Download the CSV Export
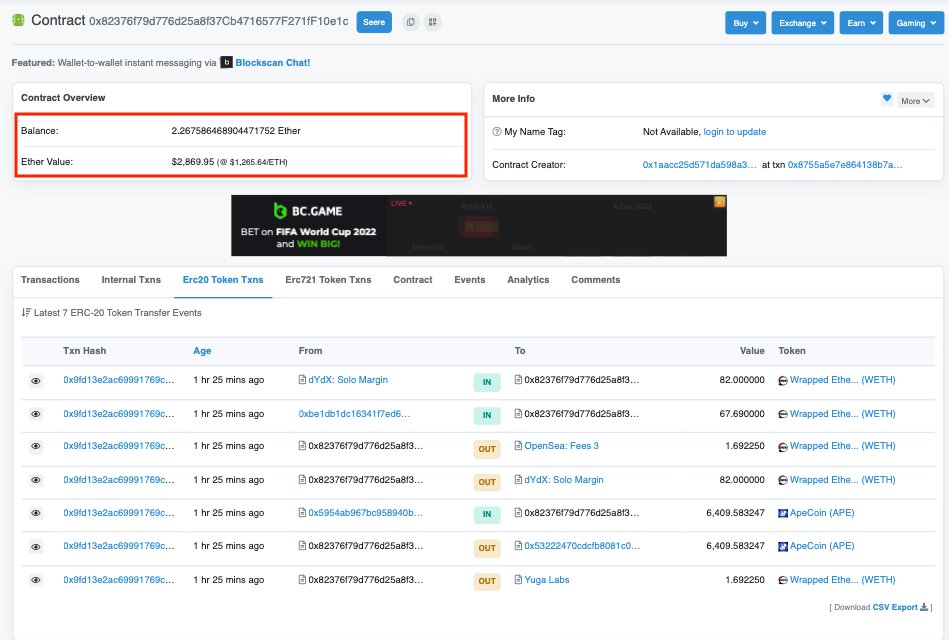 point(895,607)
